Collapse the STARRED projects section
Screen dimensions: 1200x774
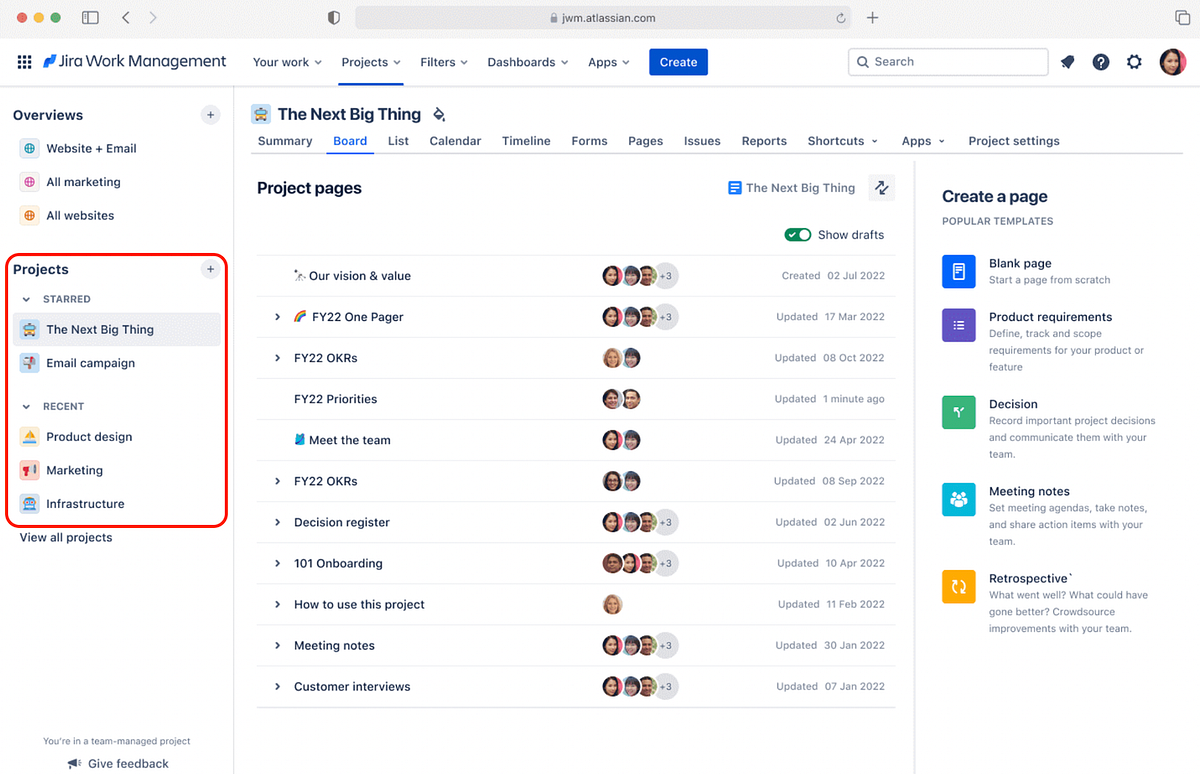24,299
